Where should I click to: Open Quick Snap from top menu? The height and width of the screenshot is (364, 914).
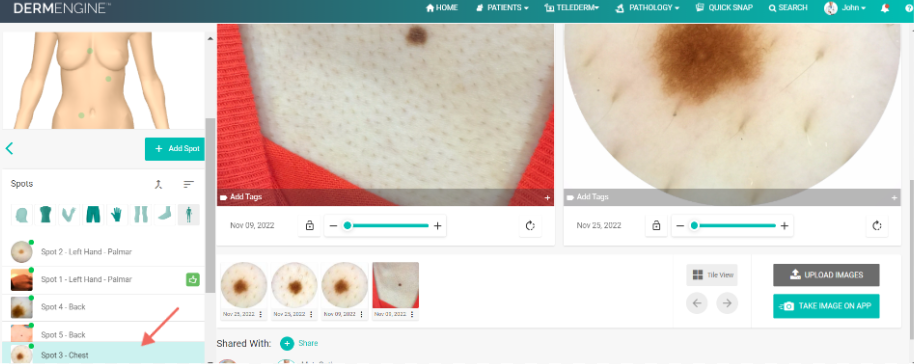(725, 8)
